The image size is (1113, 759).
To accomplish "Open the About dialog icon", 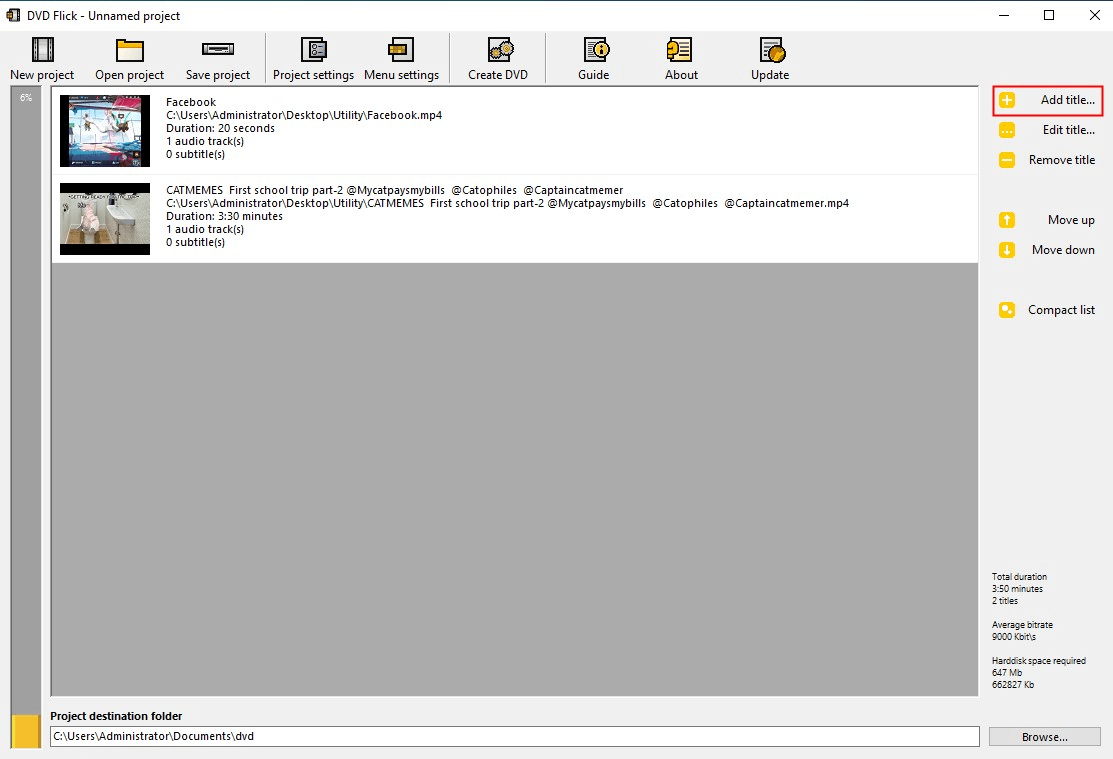I will coord(681,50).
